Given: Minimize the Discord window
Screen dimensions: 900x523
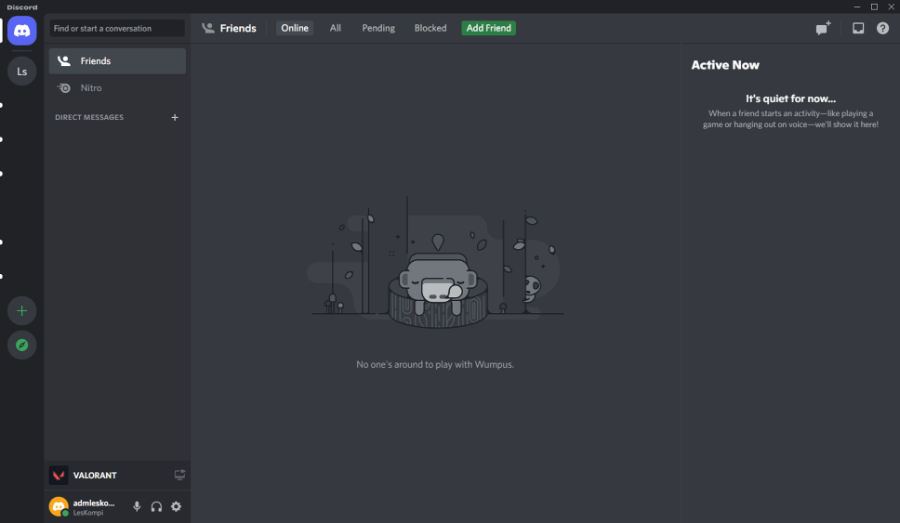Looking at the screenshot, I should (x=856, y=7).
